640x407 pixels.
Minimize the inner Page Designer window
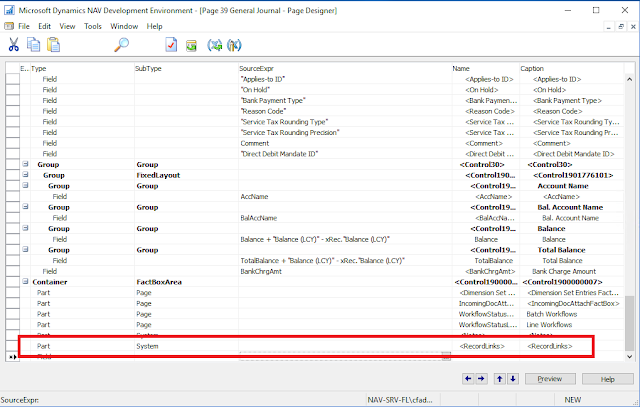click(x=609, y=27)
